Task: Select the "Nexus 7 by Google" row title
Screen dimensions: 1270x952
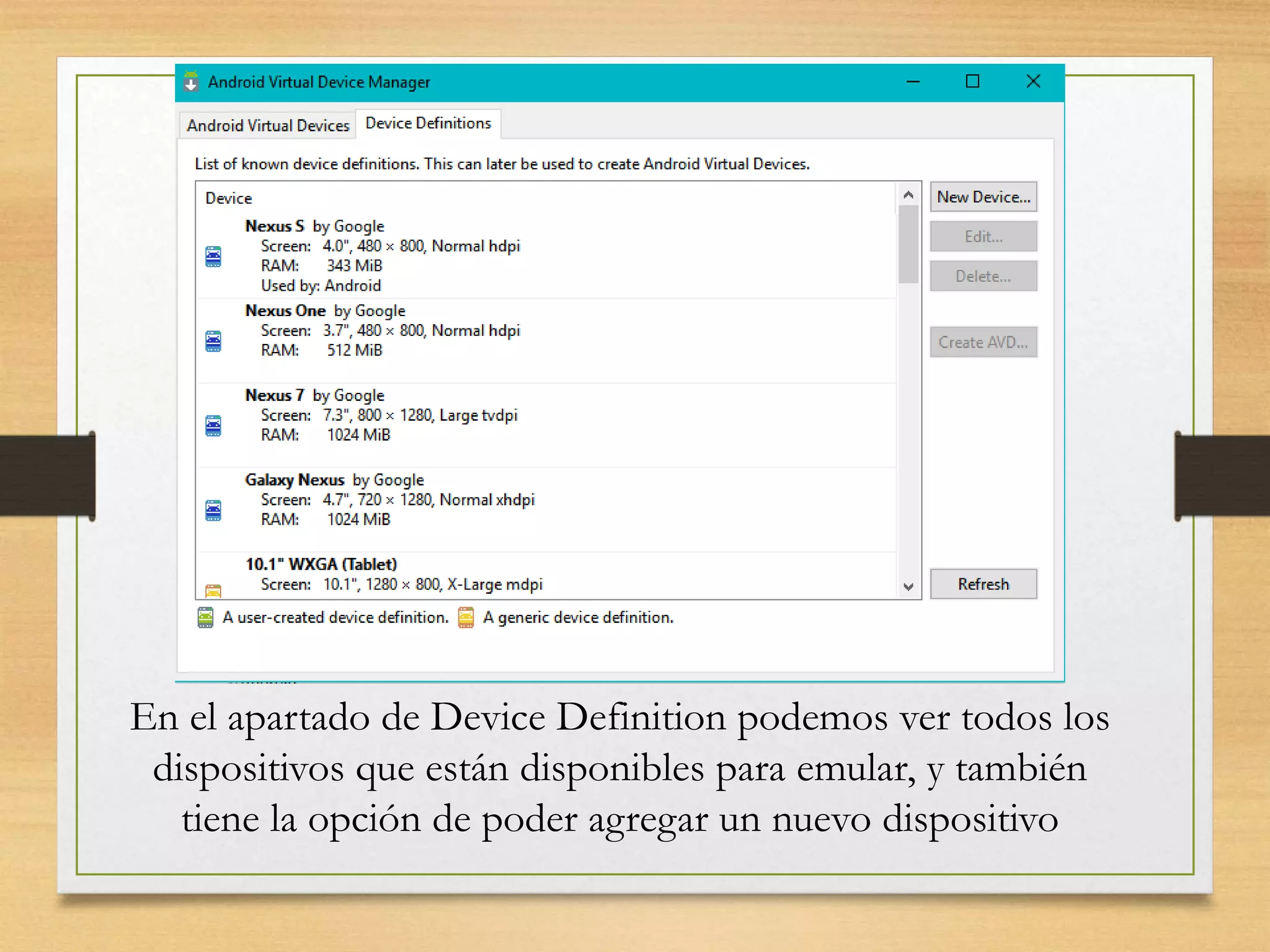Action: tap(314, 395)
